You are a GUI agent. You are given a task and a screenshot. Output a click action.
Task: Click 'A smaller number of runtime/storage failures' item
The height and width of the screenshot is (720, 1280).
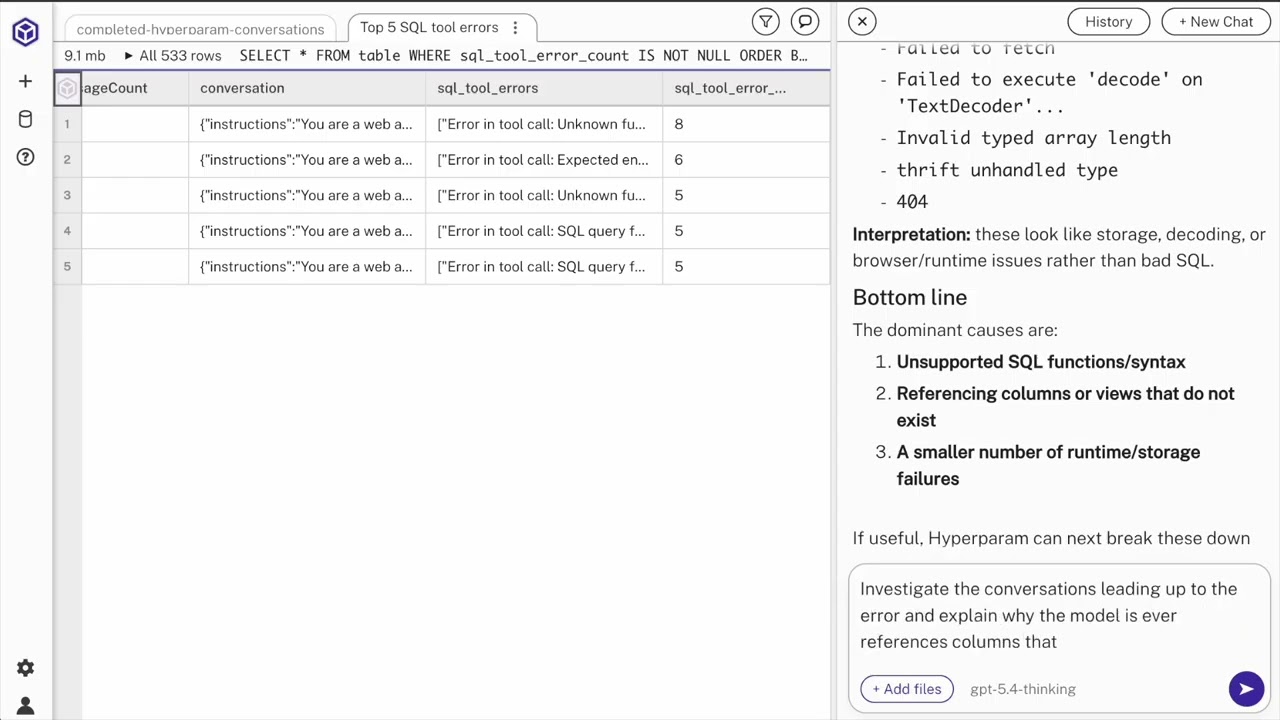click(x=1048, y=465)
